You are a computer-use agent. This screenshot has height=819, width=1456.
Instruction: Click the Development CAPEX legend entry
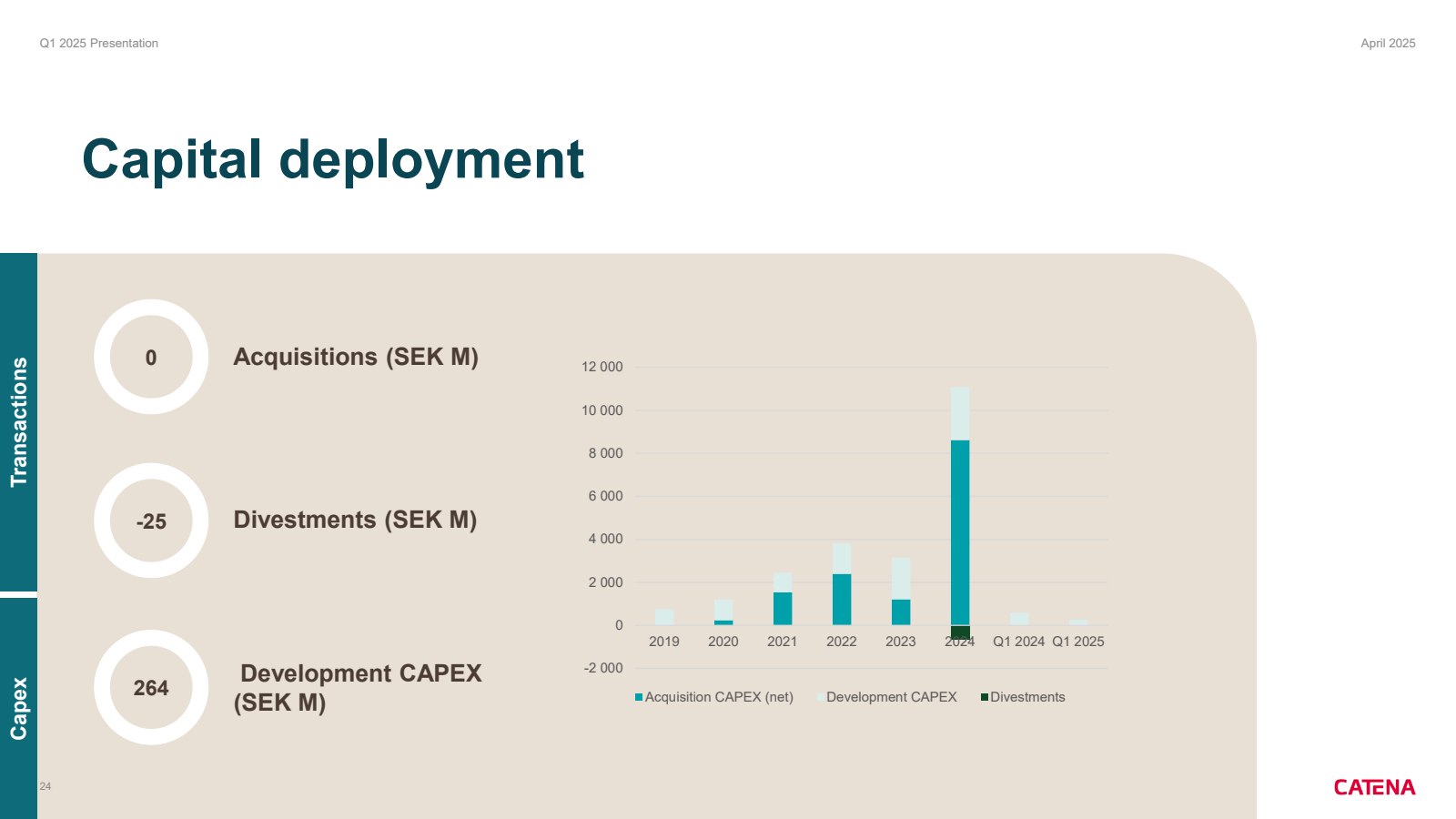click(891, 697)
